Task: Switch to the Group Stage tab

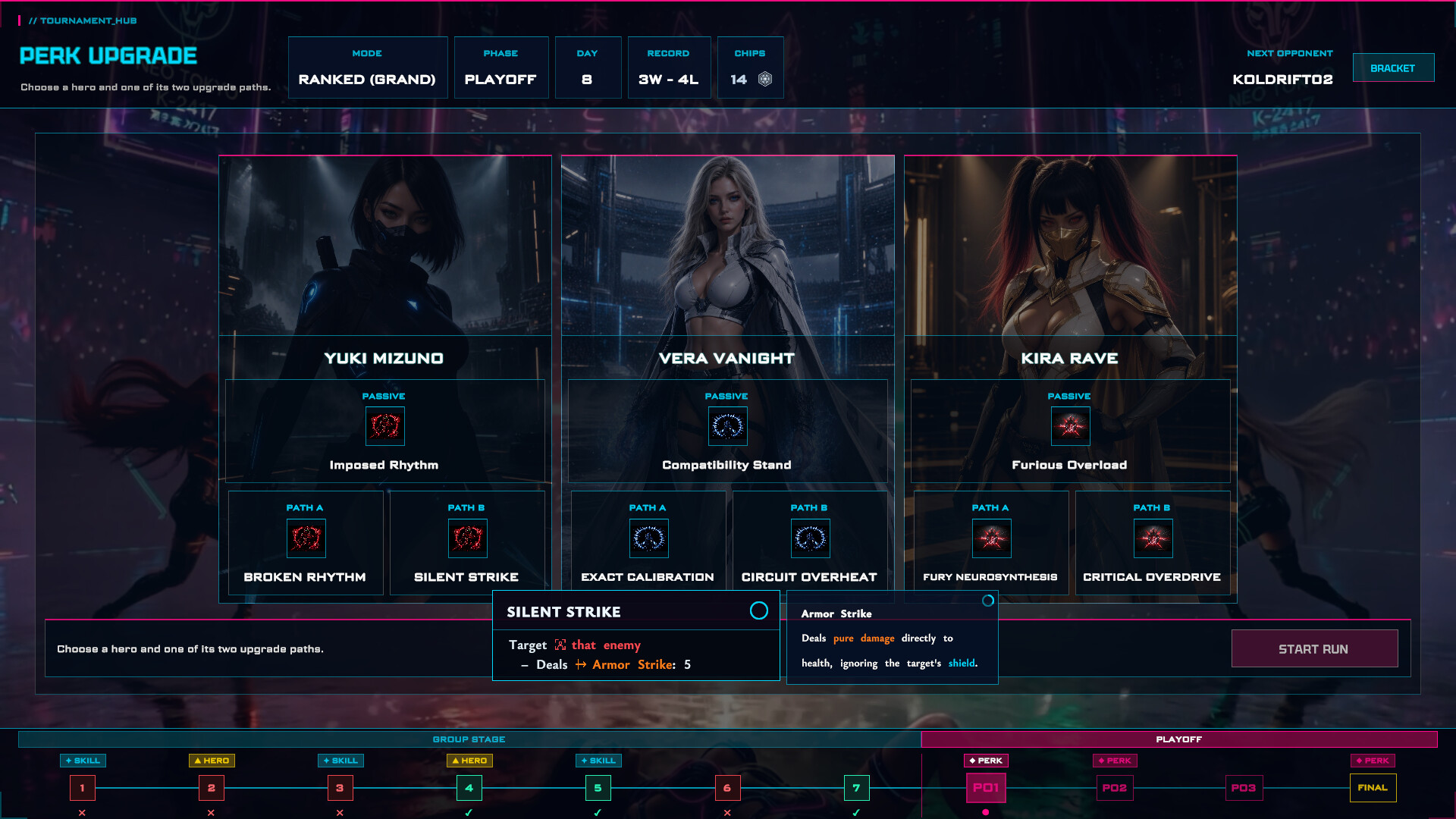Action: click(469, 739)
